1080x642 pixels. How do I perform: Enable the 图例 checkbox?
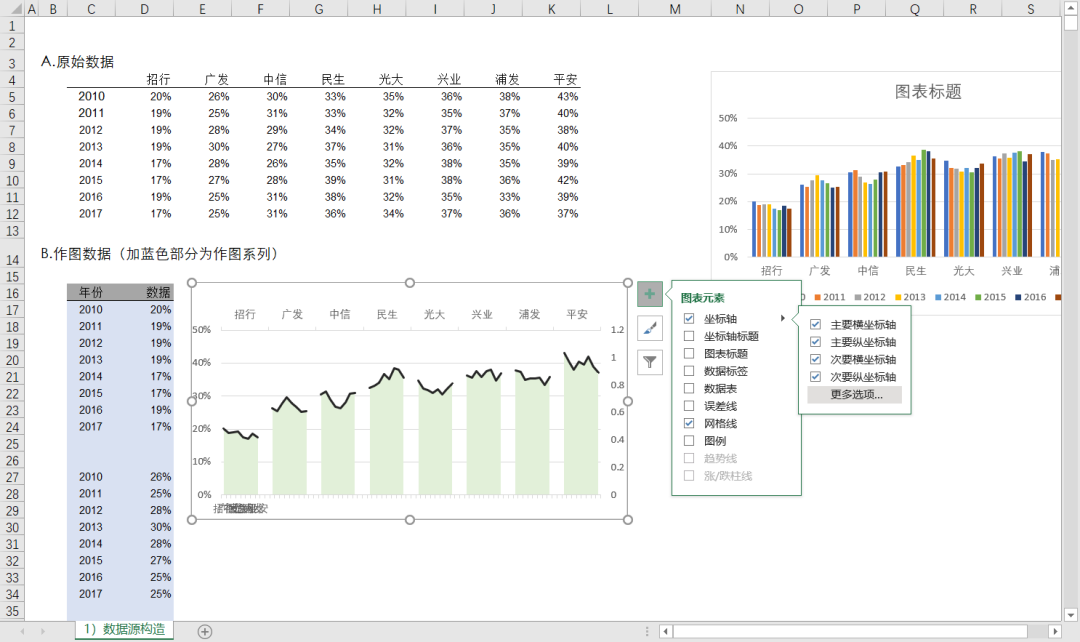(x=689, y=441)
